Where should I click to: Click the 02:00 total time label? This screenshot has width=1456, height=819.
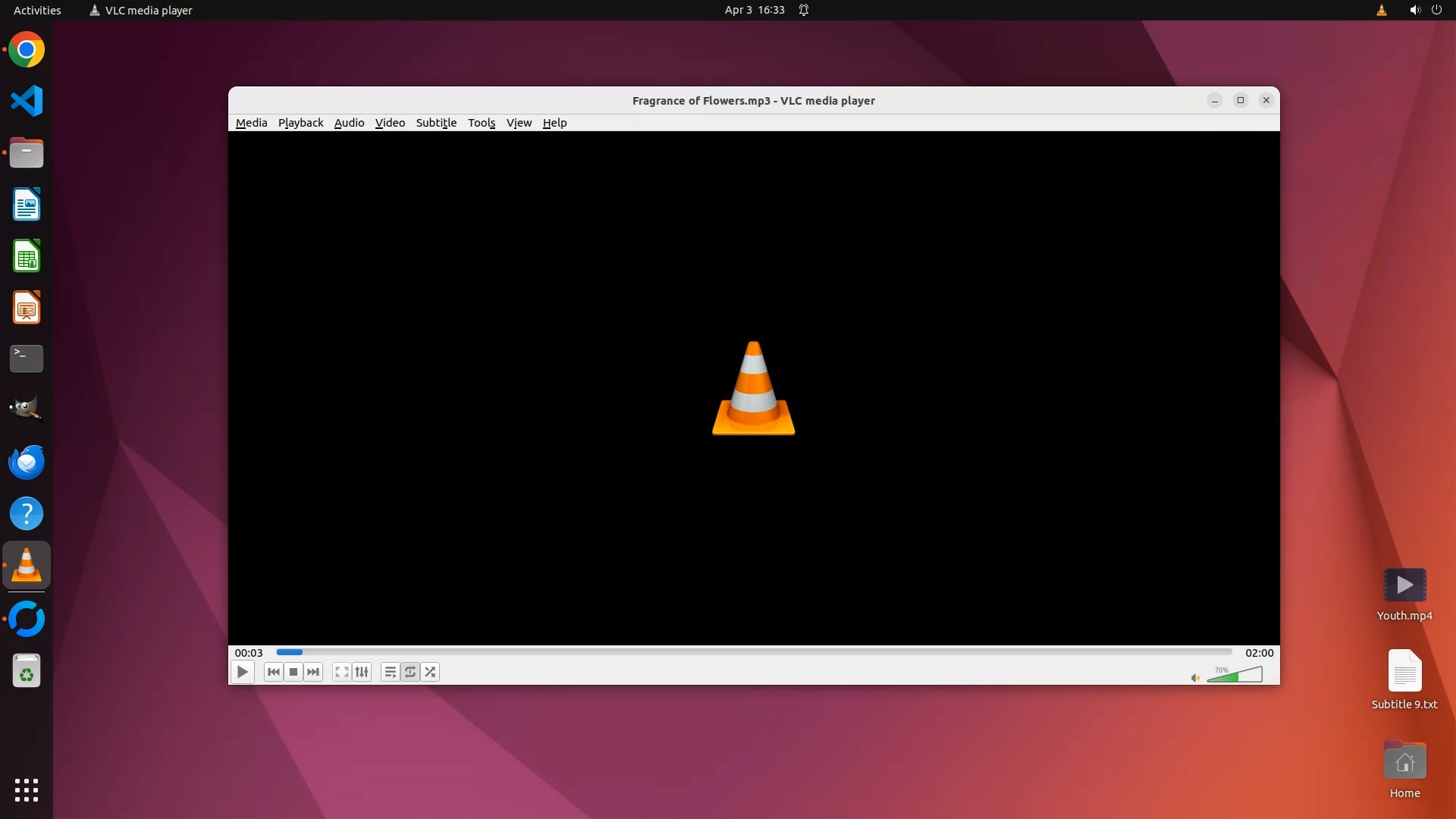(1259, 653)
